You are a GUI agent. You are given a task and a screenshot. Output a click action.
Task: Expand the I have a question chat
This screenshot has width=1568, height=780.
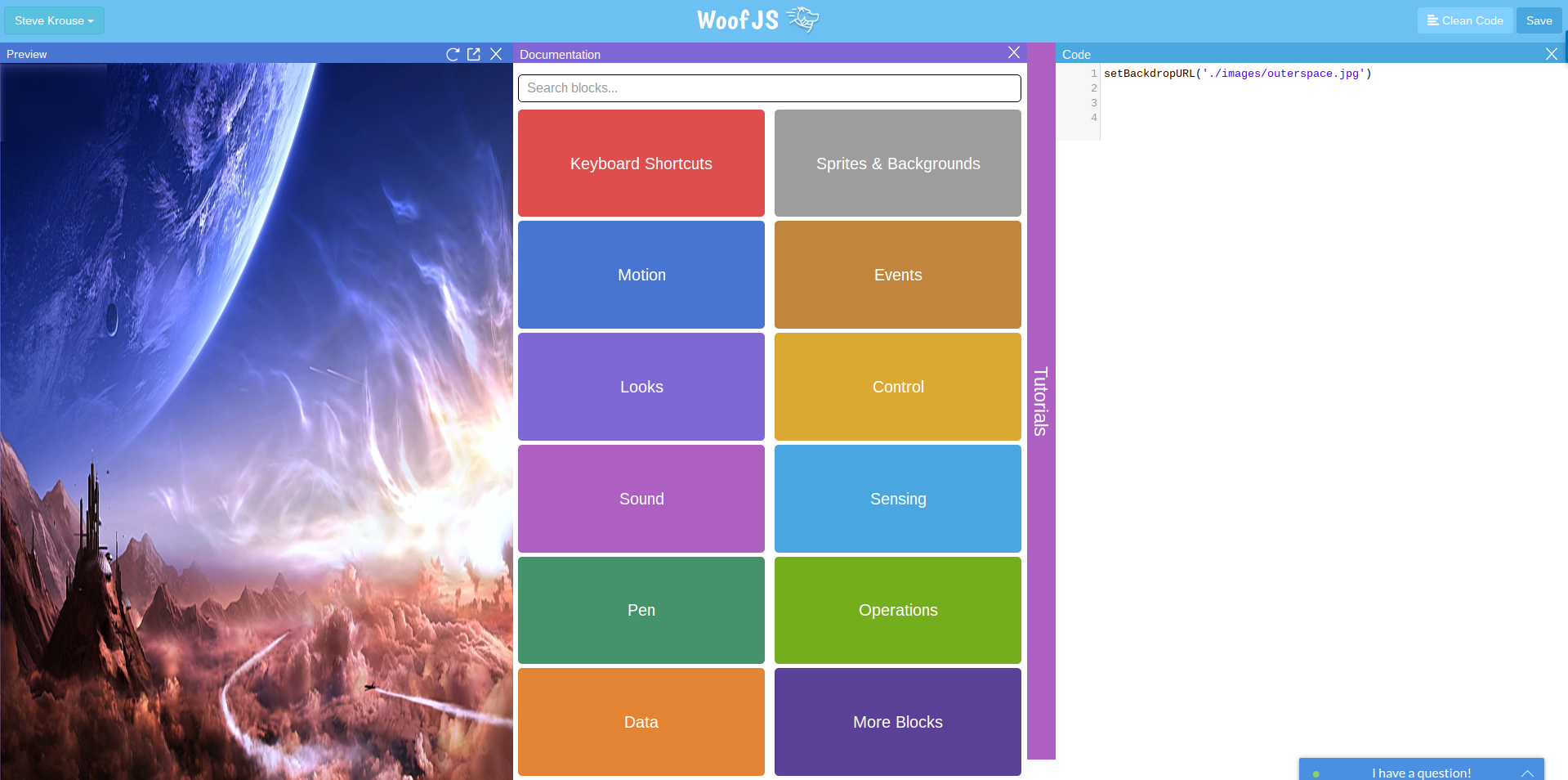1422,770
